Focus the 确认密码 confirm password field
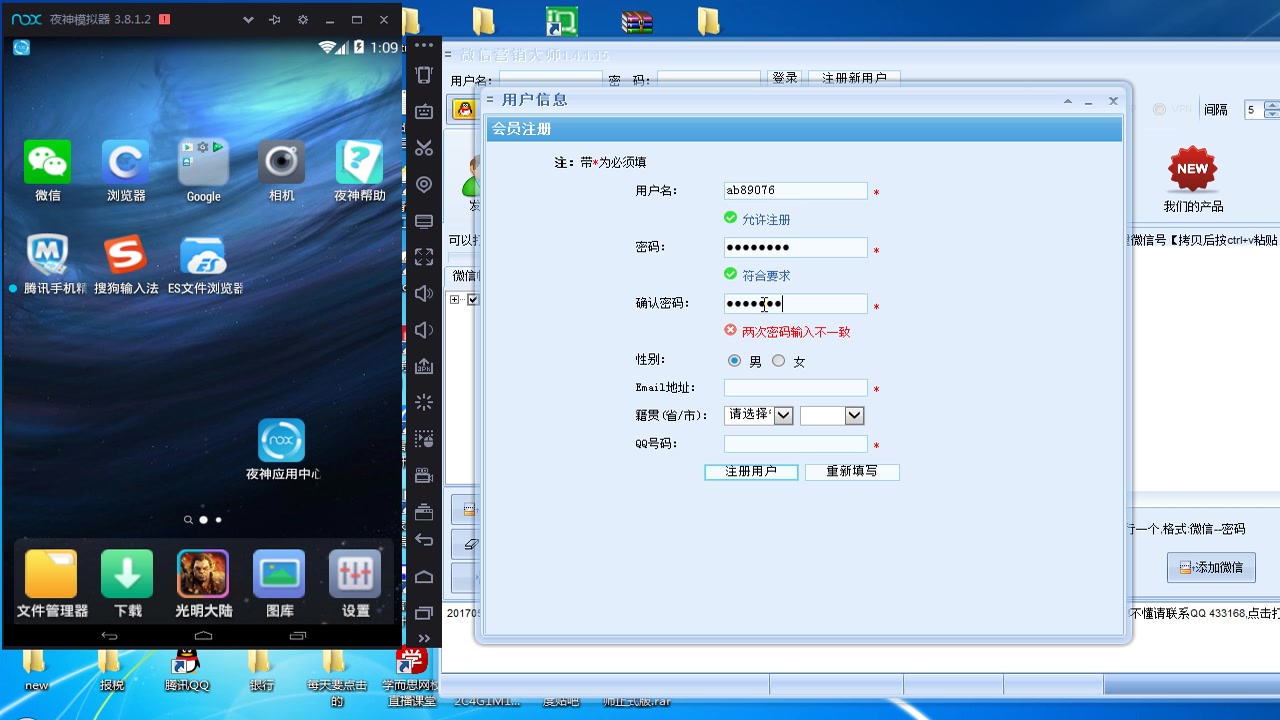 [796, 303]
